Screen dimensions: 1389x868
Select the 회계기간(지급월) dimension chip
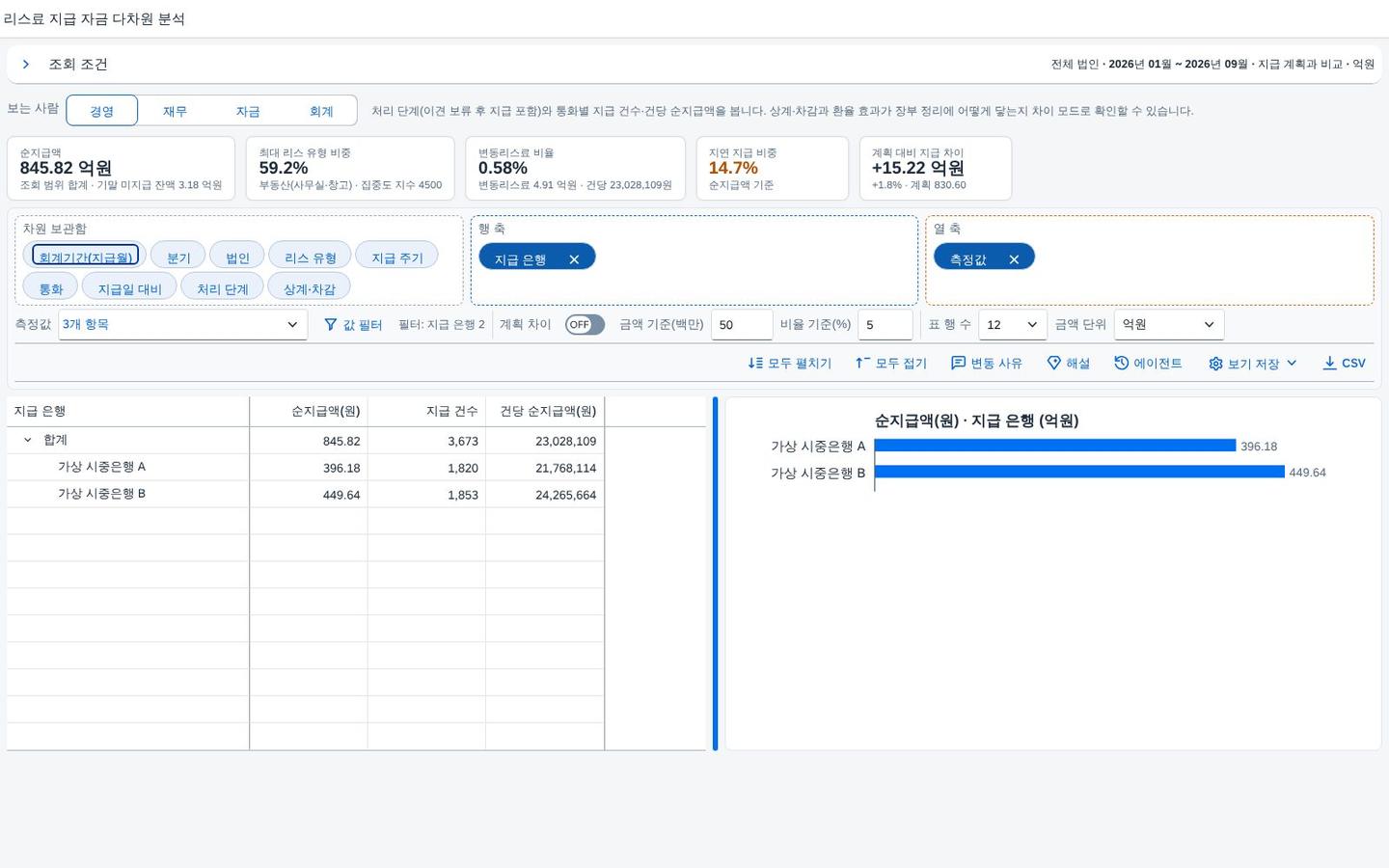[85, 256]
